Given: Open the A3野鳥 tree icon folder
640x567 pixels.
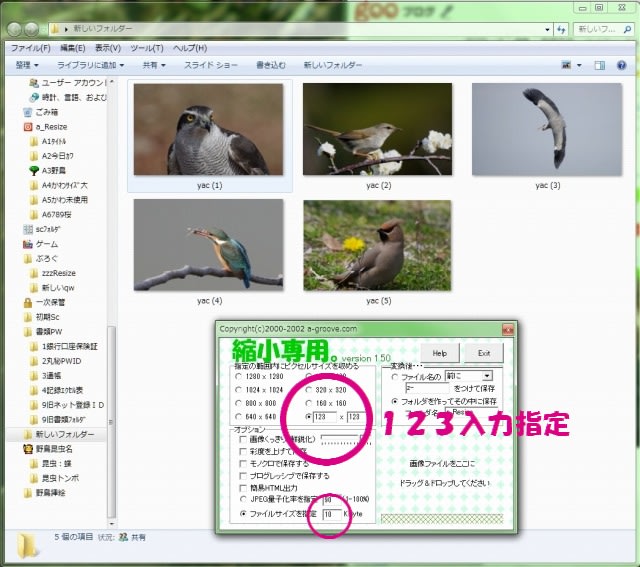Looking at the screenshot, I should (x=56, y=170).
